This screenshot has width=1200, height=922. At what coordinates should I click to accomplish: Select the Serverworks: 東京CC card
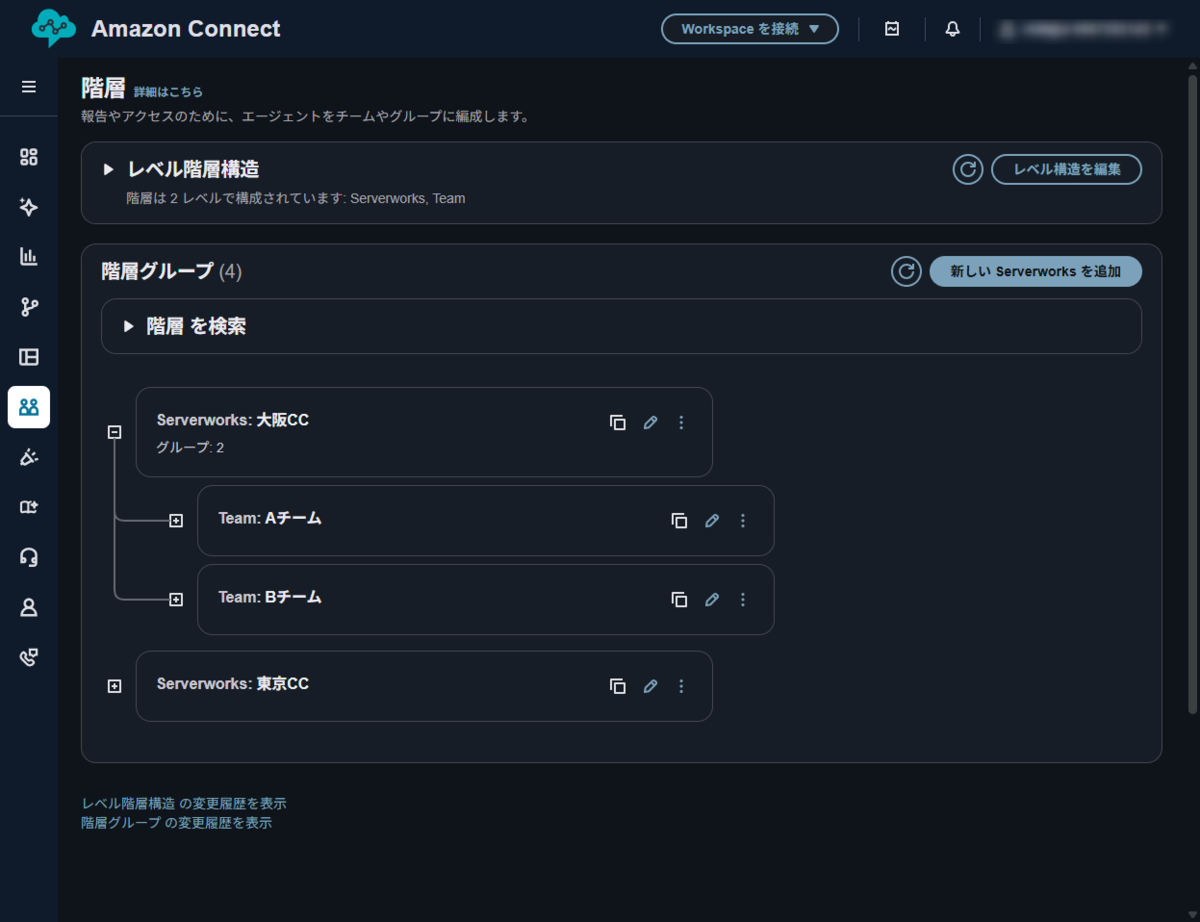coord(424,686)
